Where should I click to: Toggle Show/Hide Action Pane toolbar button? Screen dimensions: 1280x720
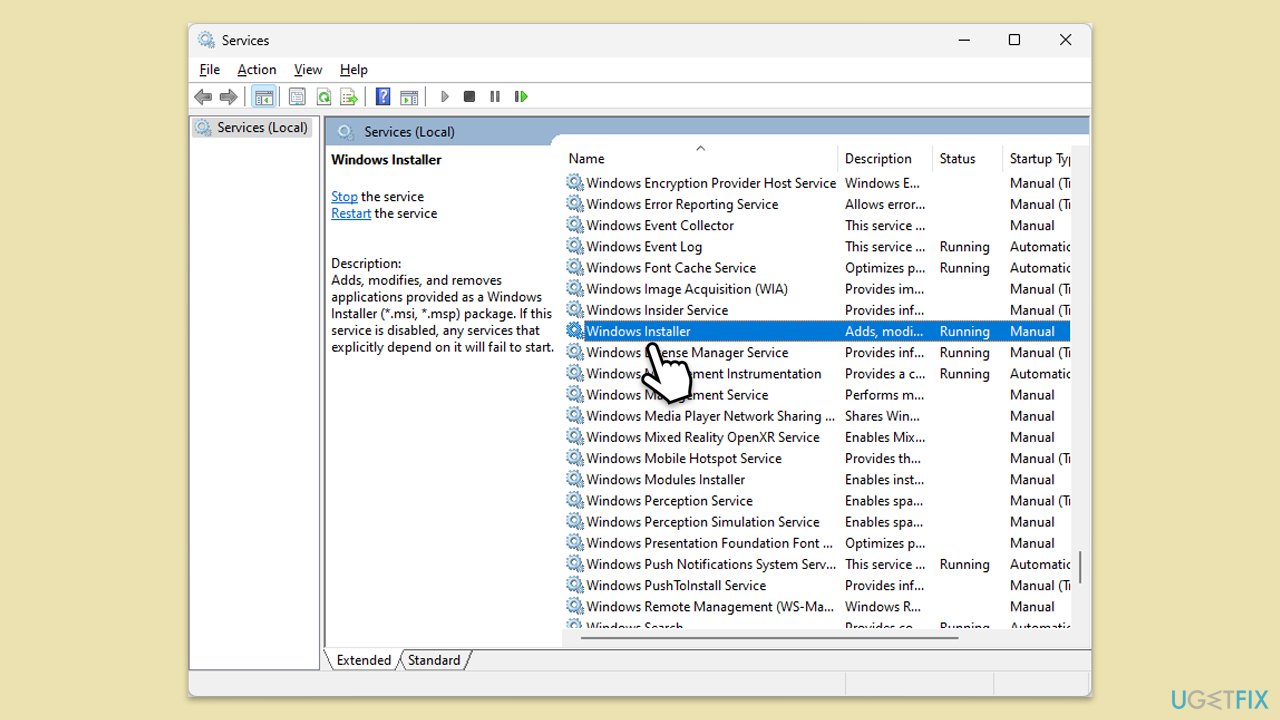[409, 97]
